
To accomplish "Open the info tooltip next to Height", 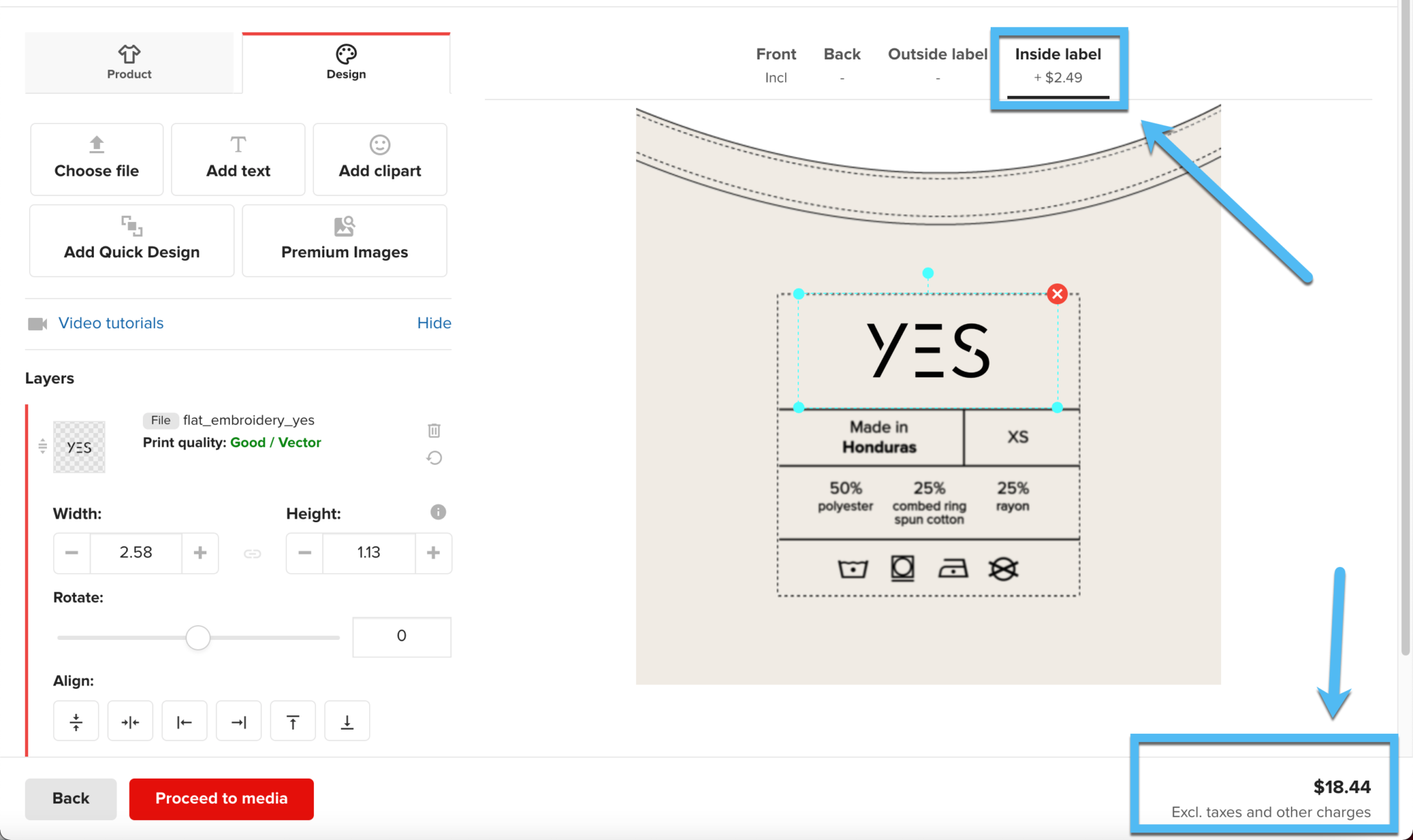I will (x=437, y=512).
